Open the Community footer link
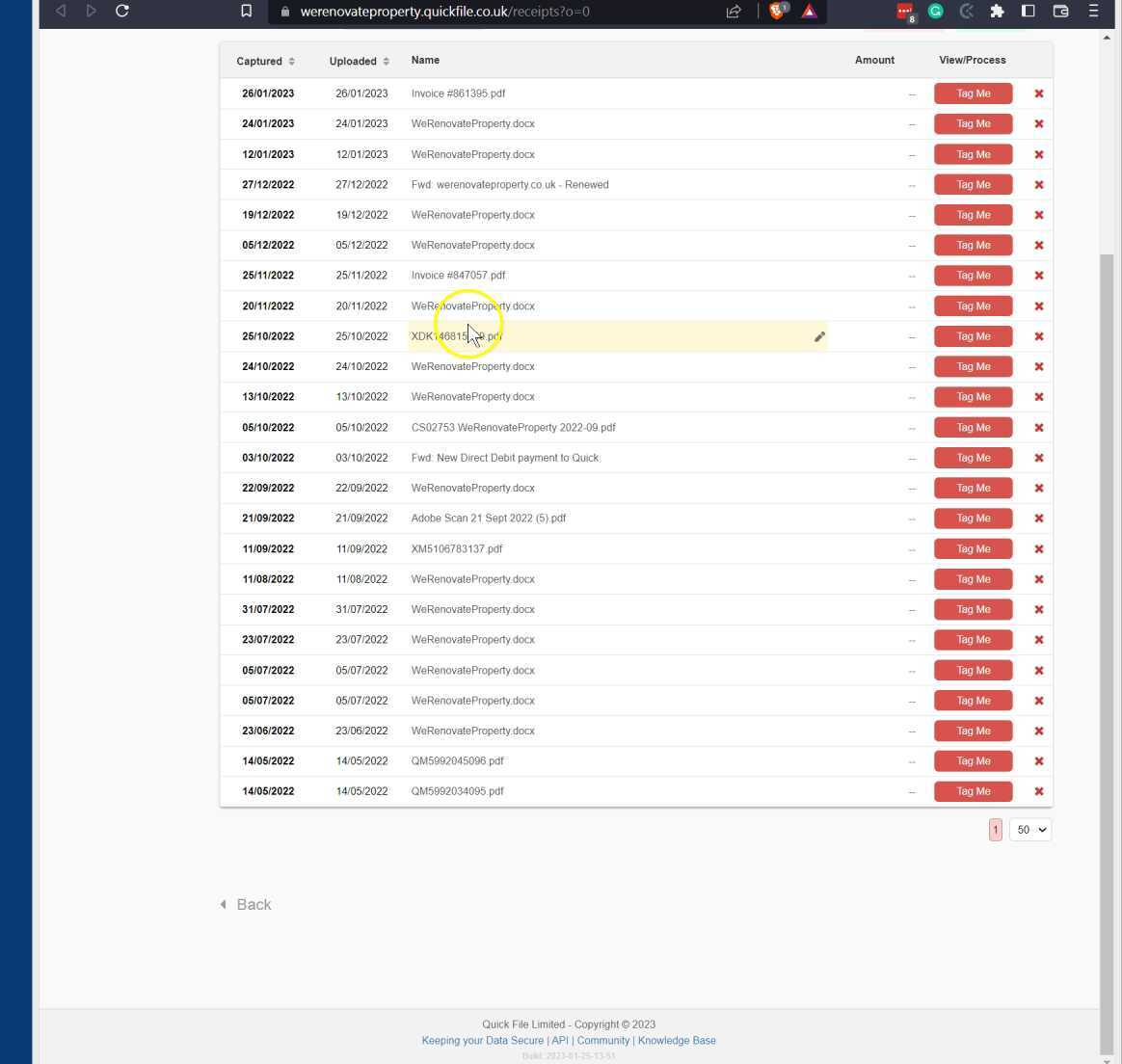The image size is (1122, 1064). pyautogui.click(x=603, y=1041)
